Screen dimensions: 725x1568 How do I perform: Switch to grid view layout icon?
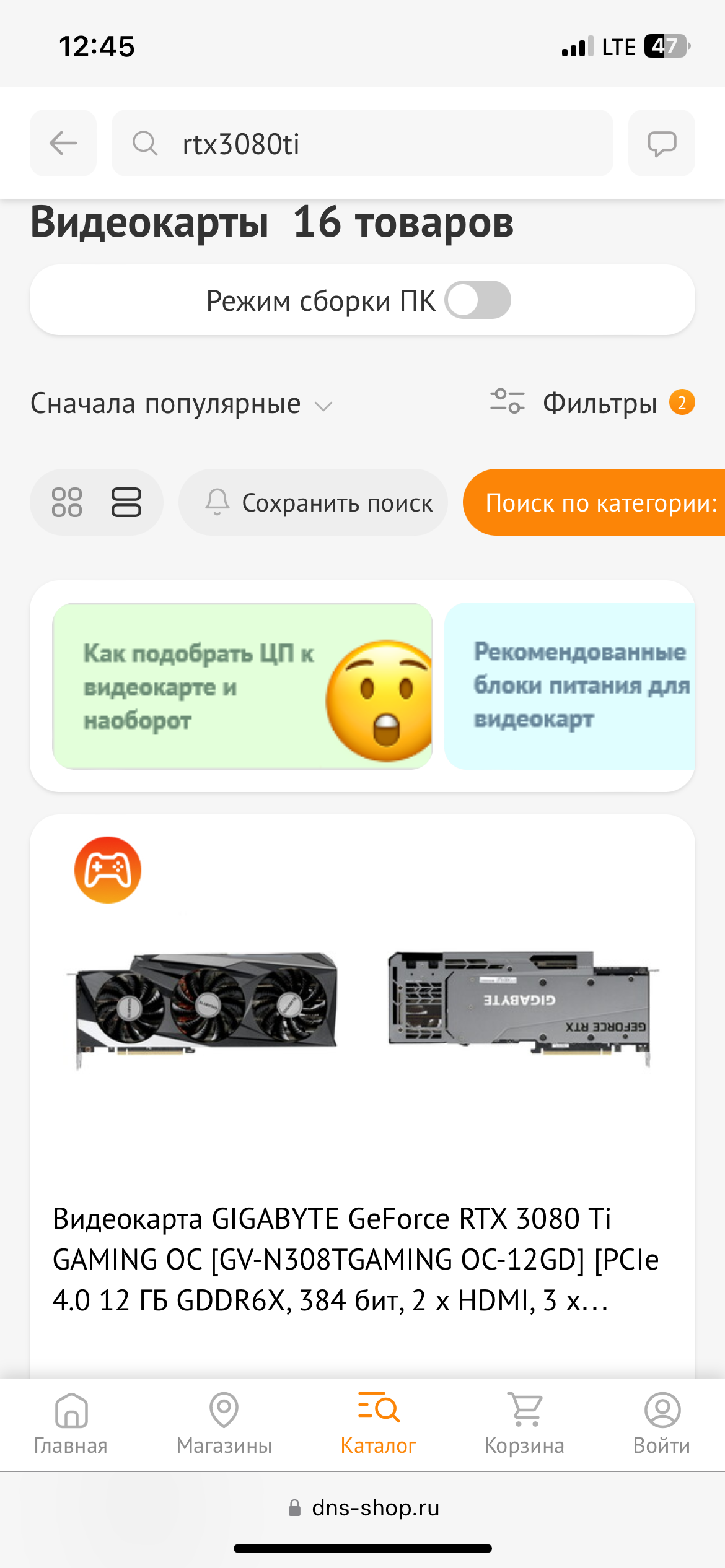tap(67, 502)
